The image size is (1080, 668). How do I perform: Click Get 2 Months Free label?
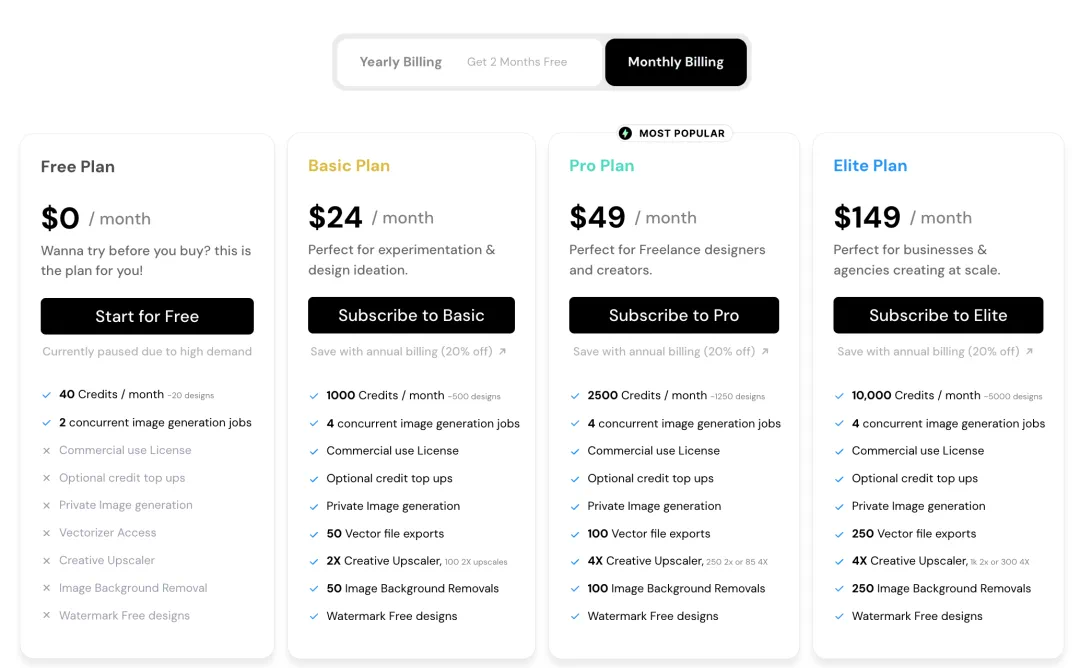pos(517,62)
